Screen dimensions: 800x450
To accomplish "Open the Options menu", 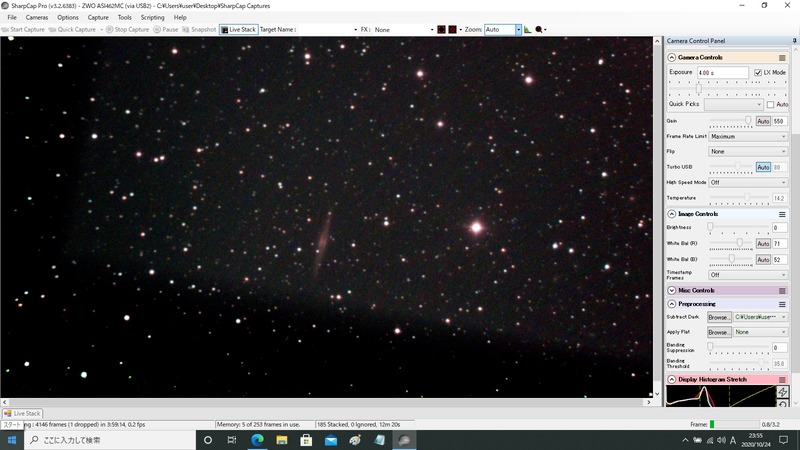I will point(68,17).
